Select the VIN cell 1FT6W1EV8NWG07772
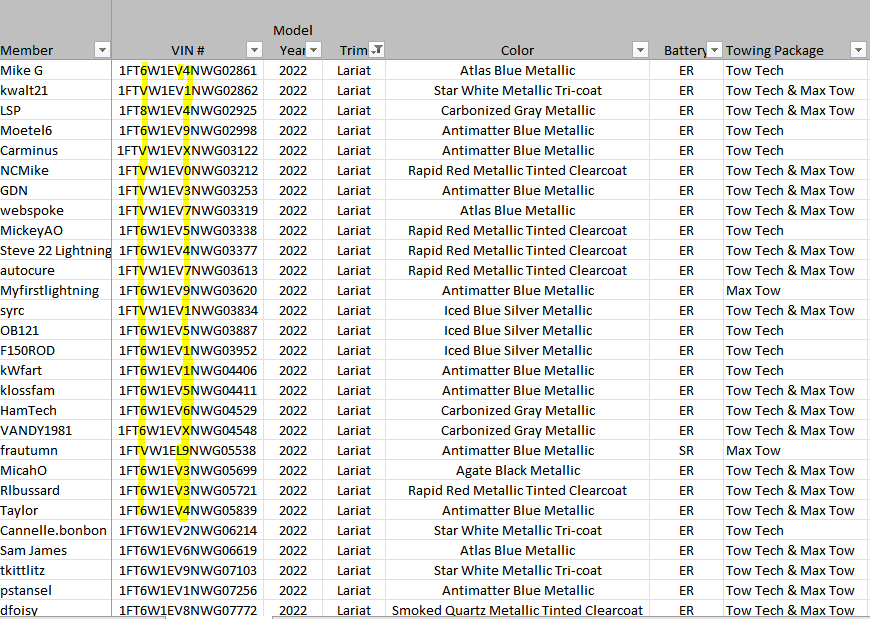This screenshot has width=870, height=619. pyautogui.click(x=188, y=611)
